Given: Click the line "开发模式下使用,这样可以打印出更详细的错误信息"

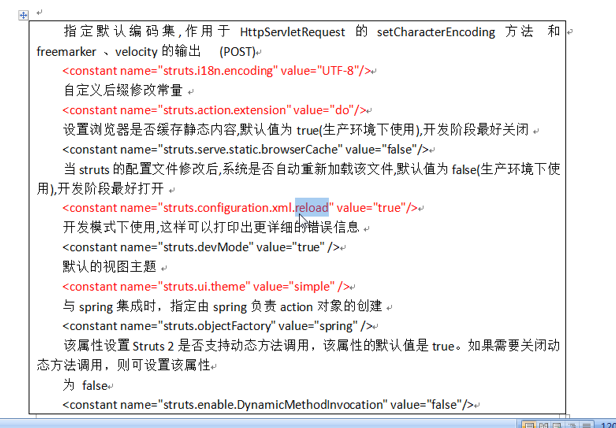Looking at the screenshot, I should click(x=211, y=227).
